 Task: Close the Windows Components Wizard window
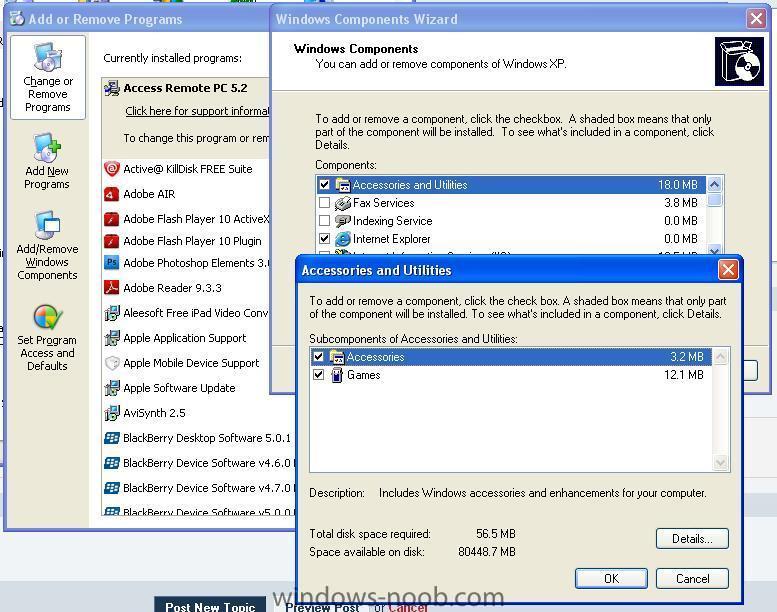pyautogui.click(x=756, y=19)
